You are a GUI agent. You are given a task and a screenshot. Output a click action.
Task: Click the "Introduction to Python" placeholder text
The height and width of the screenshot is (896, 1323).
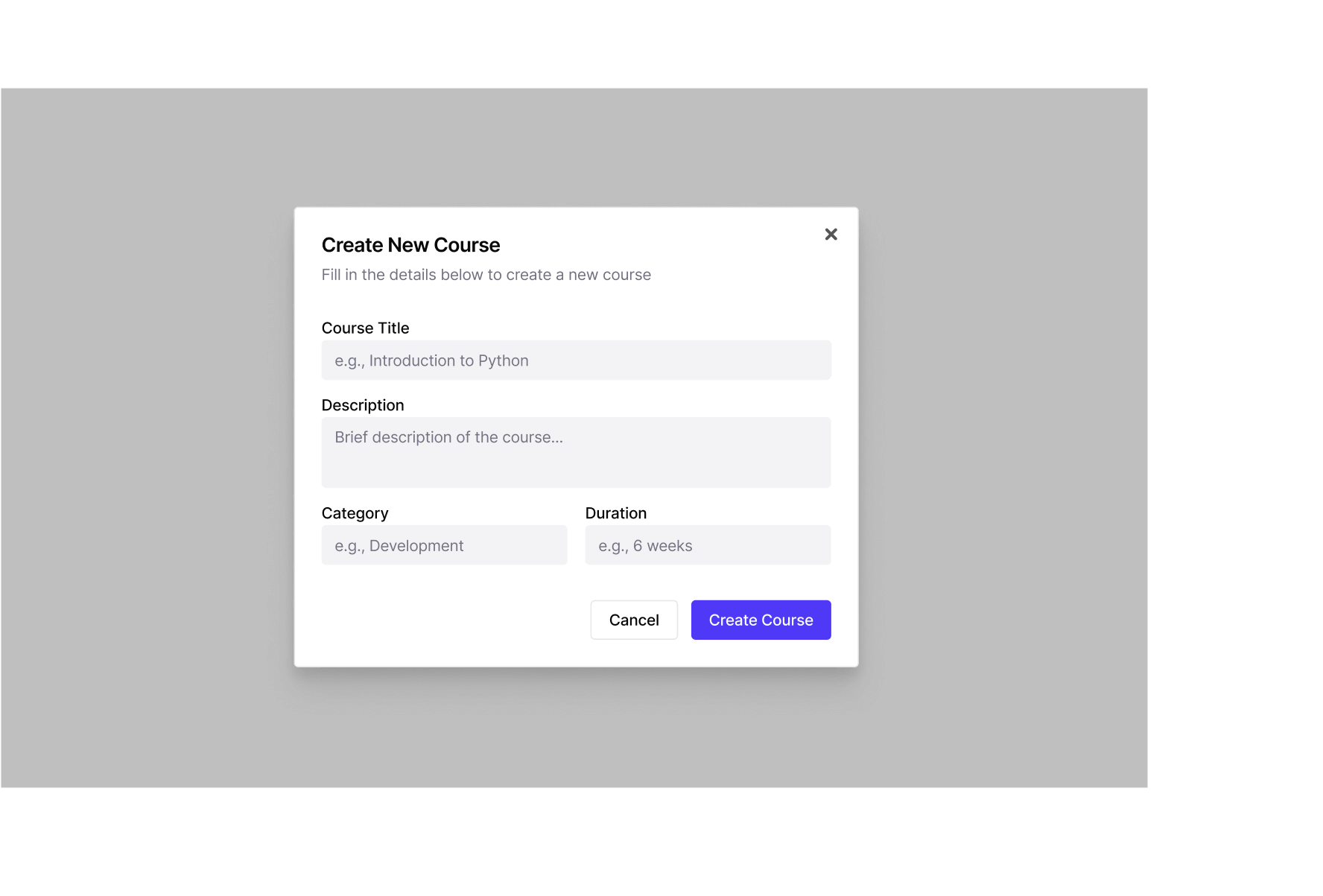[x=448, y=360]
